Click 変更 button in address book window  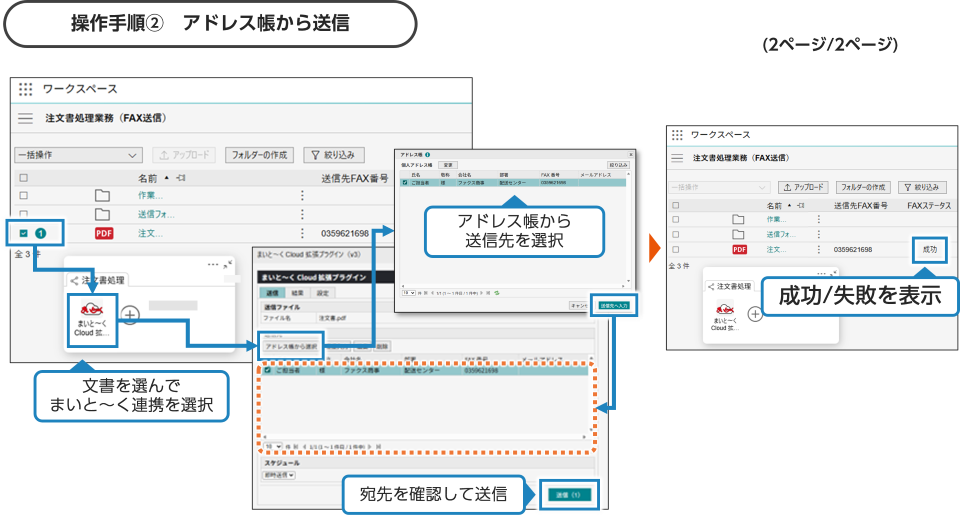click(x=448, y=165)
